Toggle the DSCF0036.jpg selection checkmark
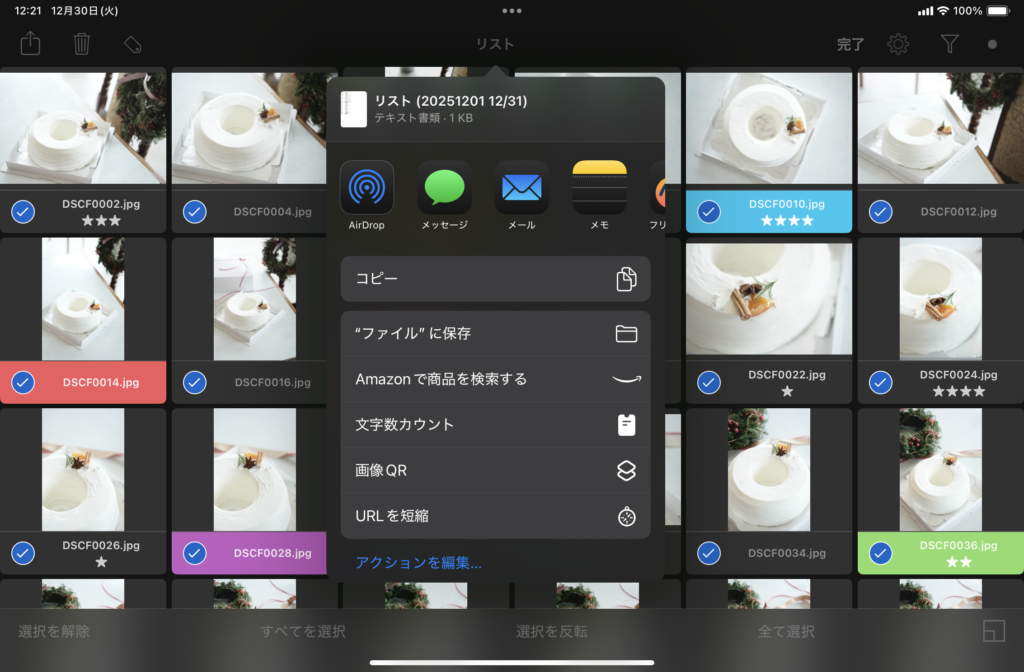The height and width of the screenshot is (672, 1024). coord(881,552)
